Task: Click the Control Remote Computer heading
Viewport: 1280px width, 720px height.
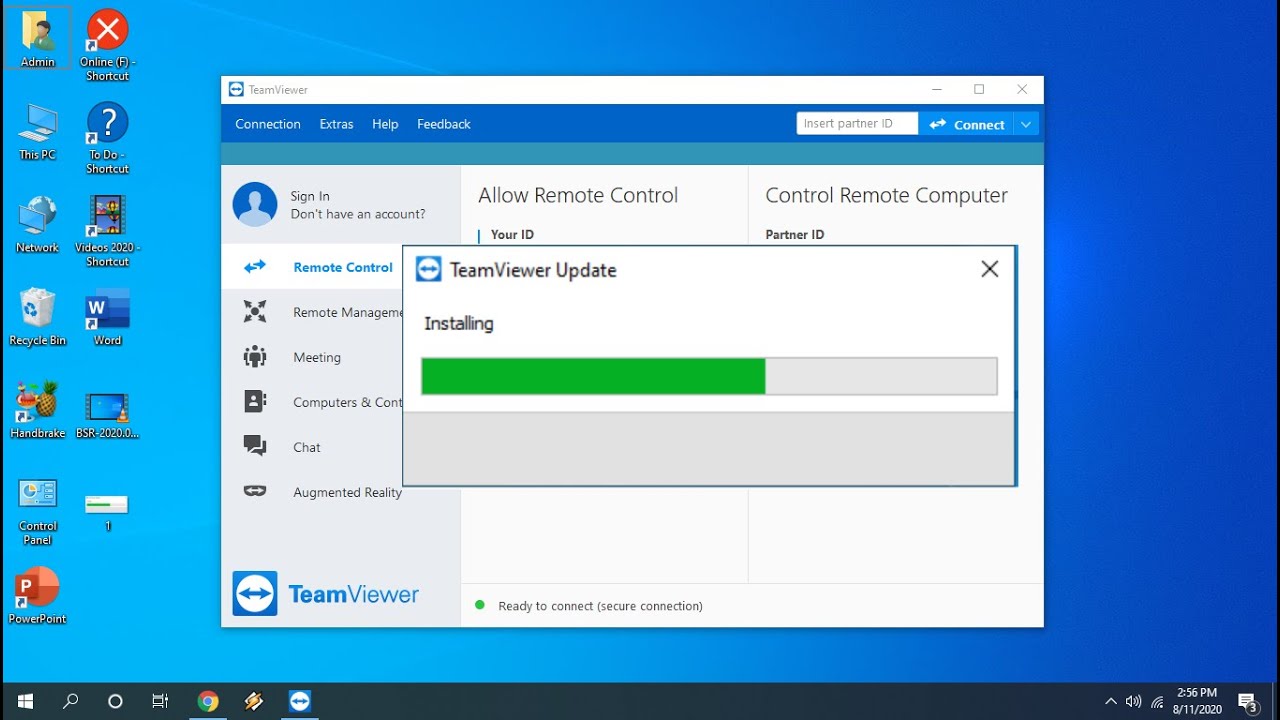Action: 886,195
